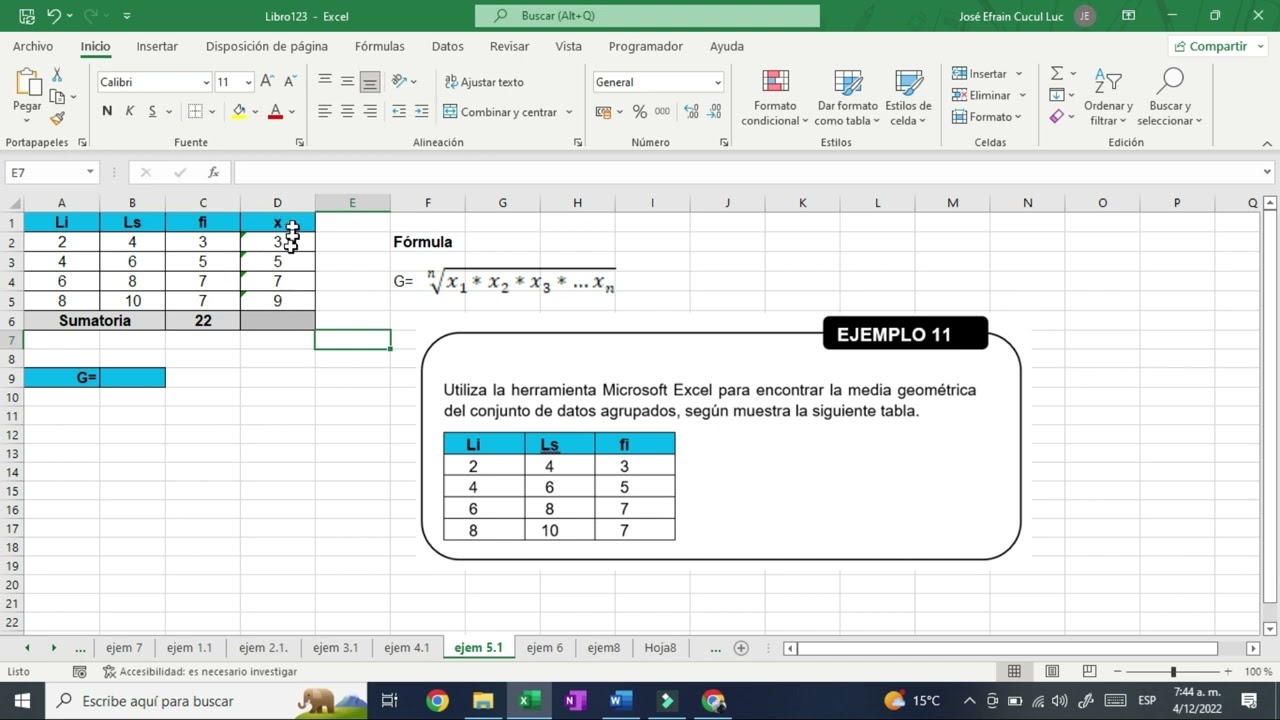The image size is (1280, 720).
Task: Toggle Ajustar texto wrap text
Action: tap(485, 82)
